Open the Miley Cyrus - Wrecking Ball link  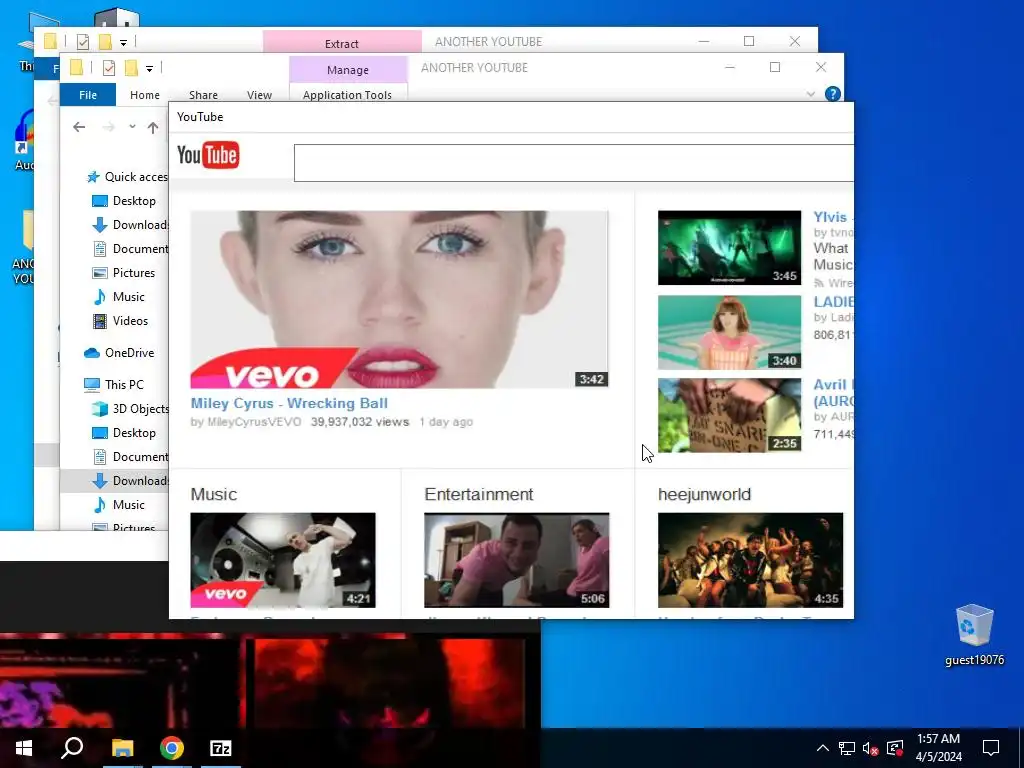(x=289, y=404)
